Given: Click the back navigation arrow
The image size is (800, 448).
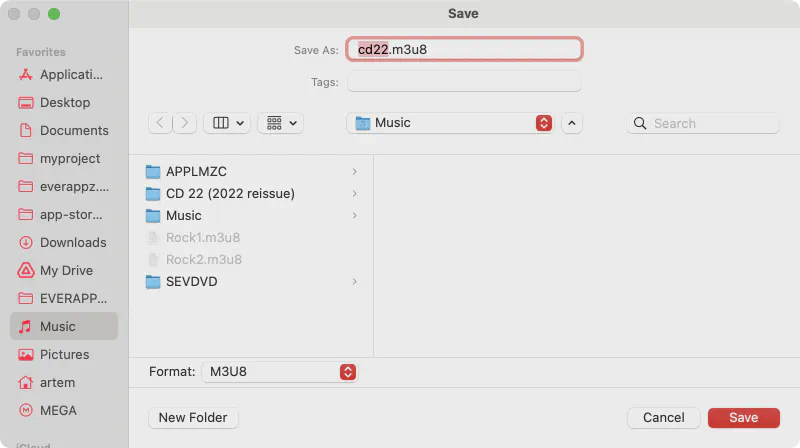Looking at the screenshot, I should click(x=160, y=123).
